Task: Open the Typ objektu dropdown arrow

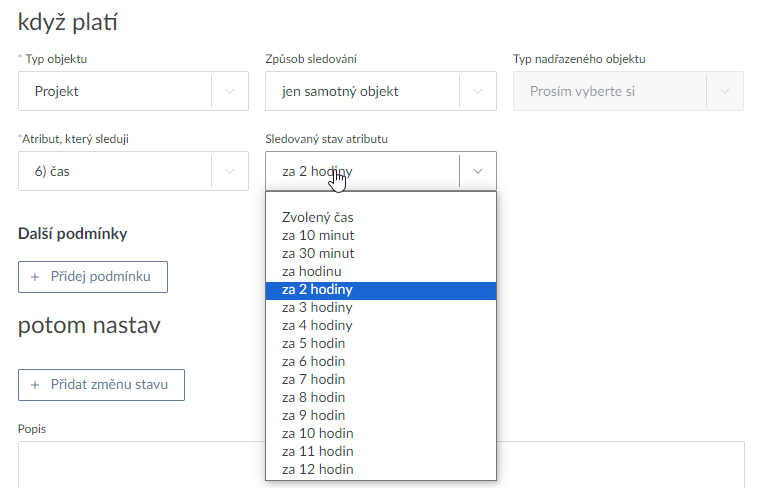Action: pyautogui.click(x=230, y=91)
